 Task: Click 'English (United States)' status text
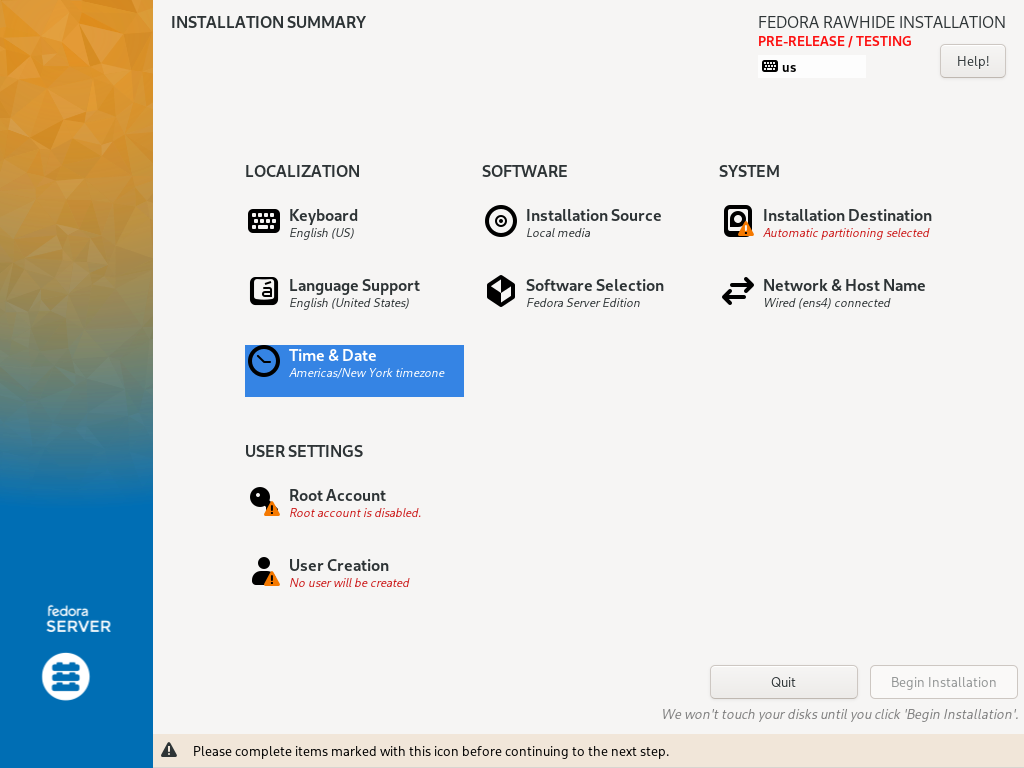click(349, 303)
